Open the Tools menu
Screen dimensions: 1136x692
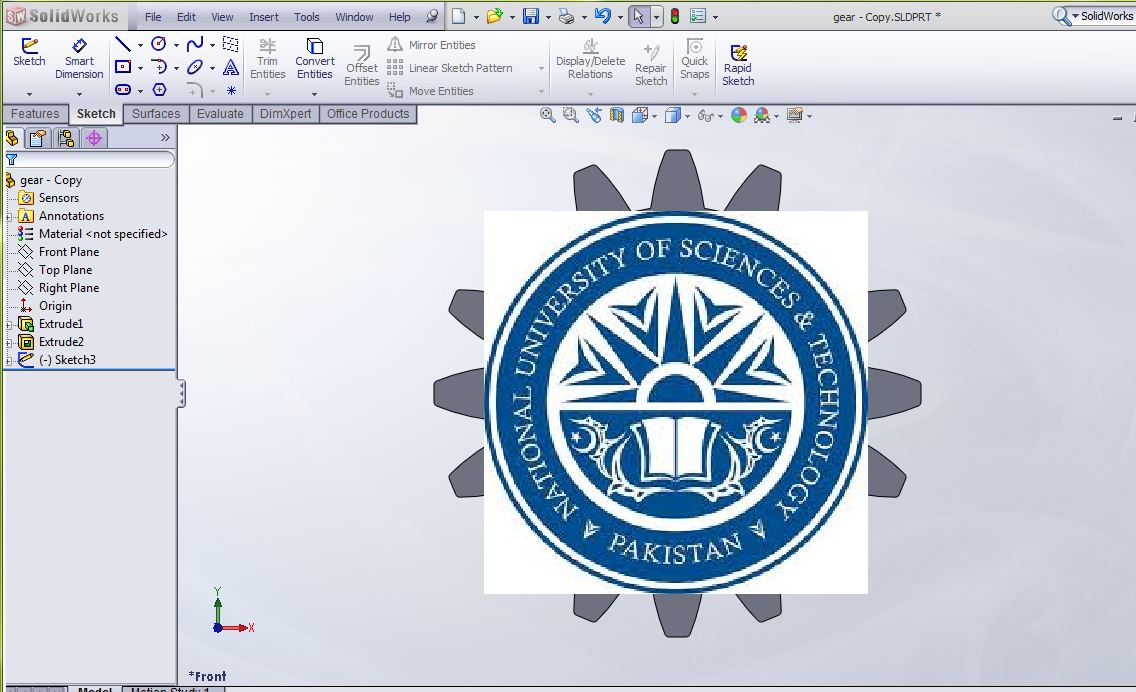[x=306, y=17]
